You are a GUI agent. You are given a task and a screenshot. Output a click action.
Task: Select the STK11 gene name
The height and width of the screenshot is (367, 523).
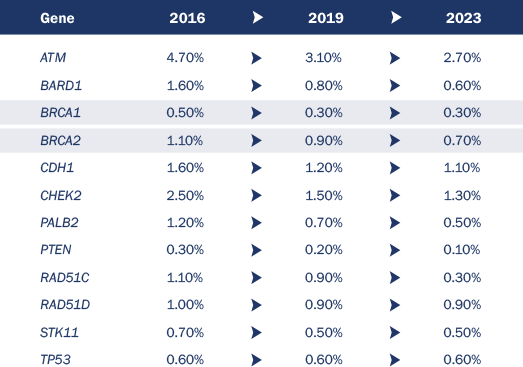point(59,333)
